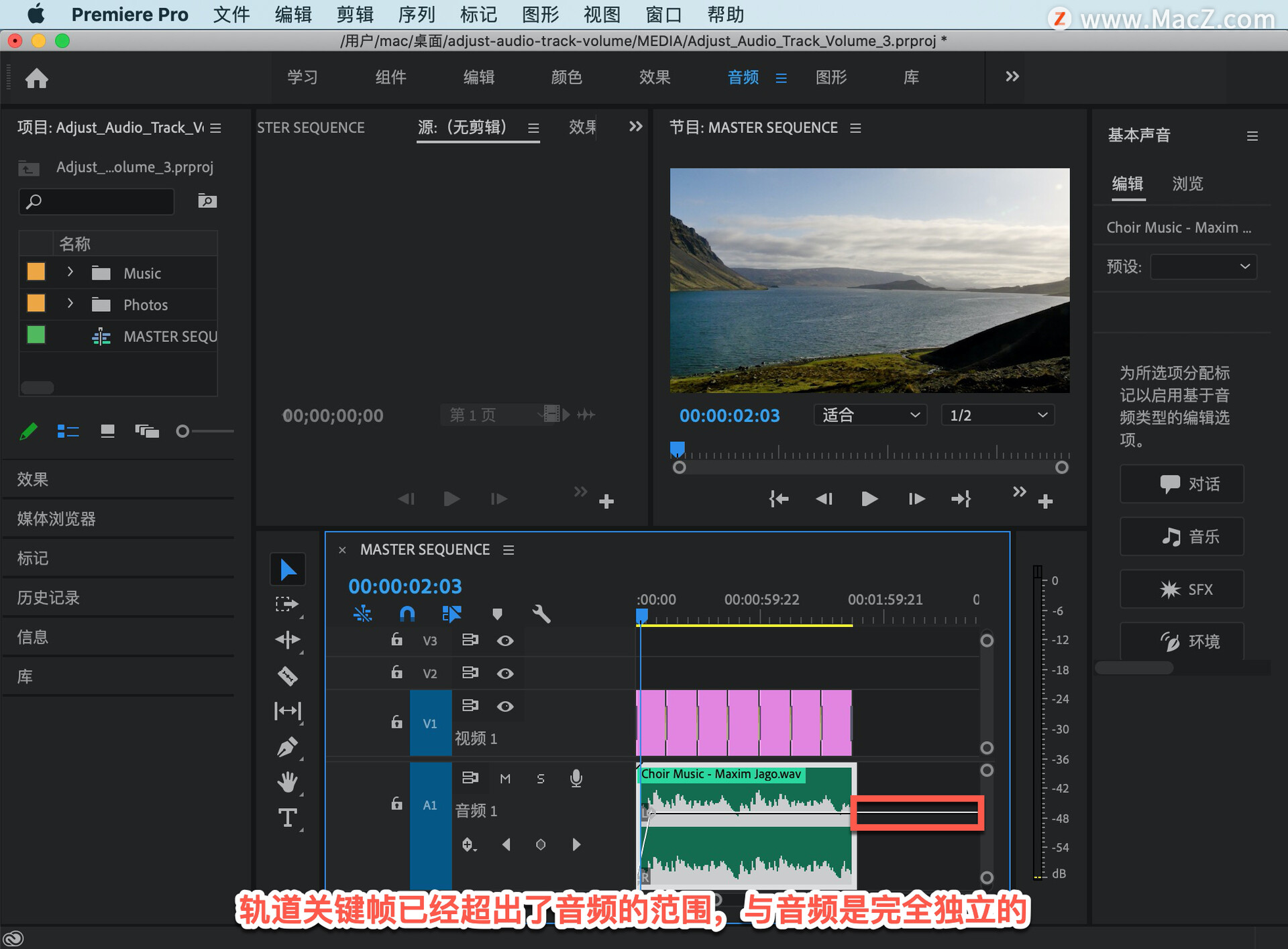Toggle insert sequences as nests icon
The image size is (1288, 949).
pos(362,614)
